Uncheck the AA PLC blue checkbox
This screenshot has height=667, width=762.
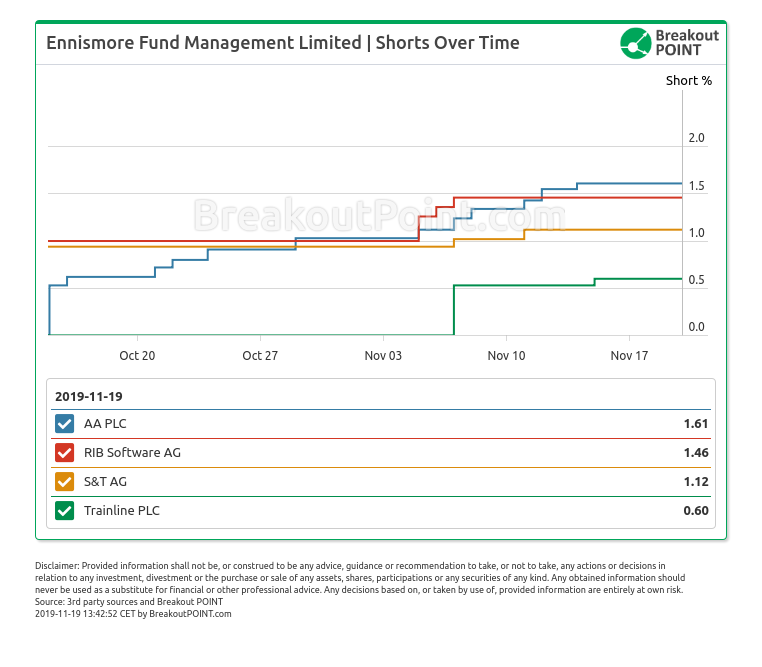point(64,424)
